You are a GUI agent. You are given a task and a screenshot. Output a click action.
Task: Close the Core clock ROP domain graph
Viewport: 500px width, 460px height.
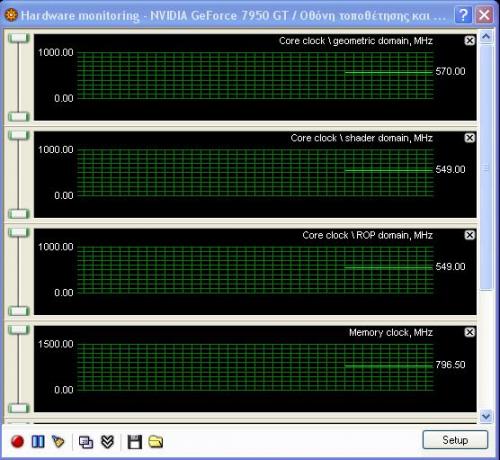470,235
